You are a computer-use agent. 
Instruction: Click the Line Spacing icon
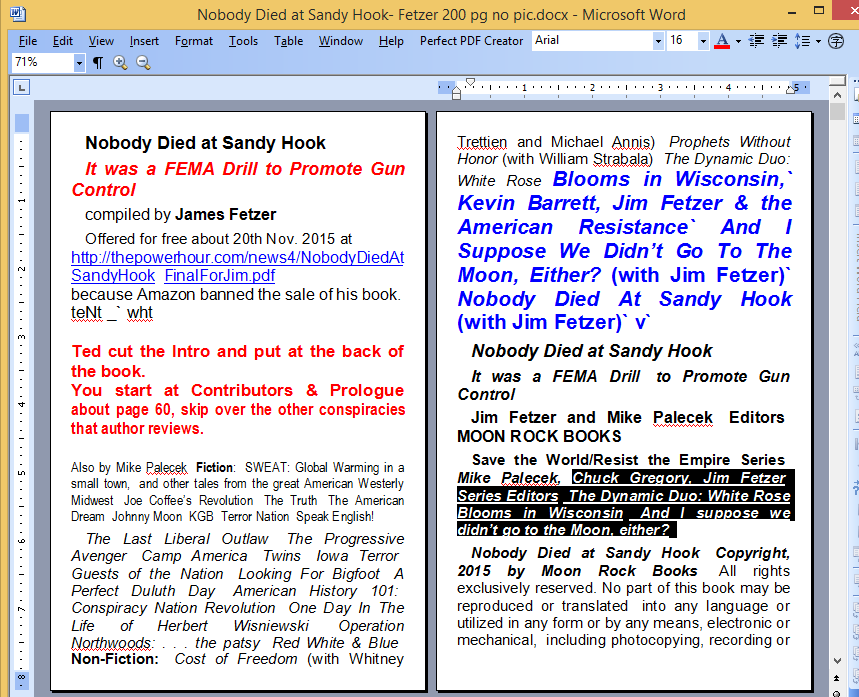tap(802, 41)
